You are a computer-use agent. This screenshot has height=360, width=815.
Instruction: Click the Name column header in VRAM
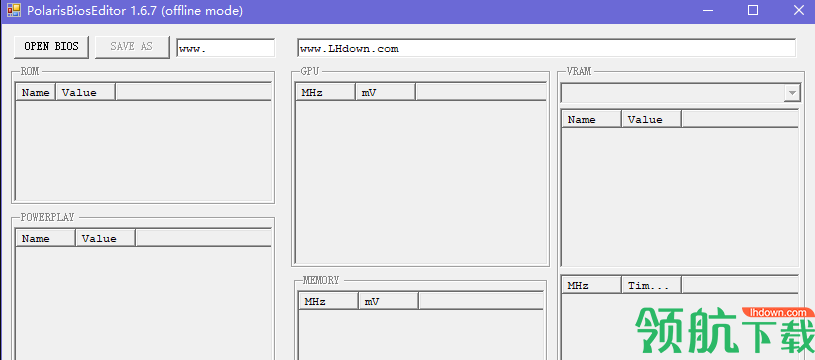(x=591, y=119)
